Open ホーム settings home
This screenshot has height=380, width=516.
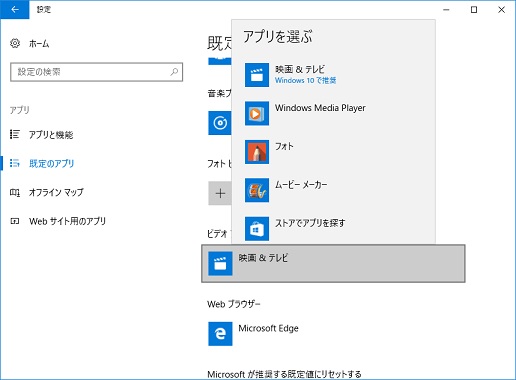point(39,44)
